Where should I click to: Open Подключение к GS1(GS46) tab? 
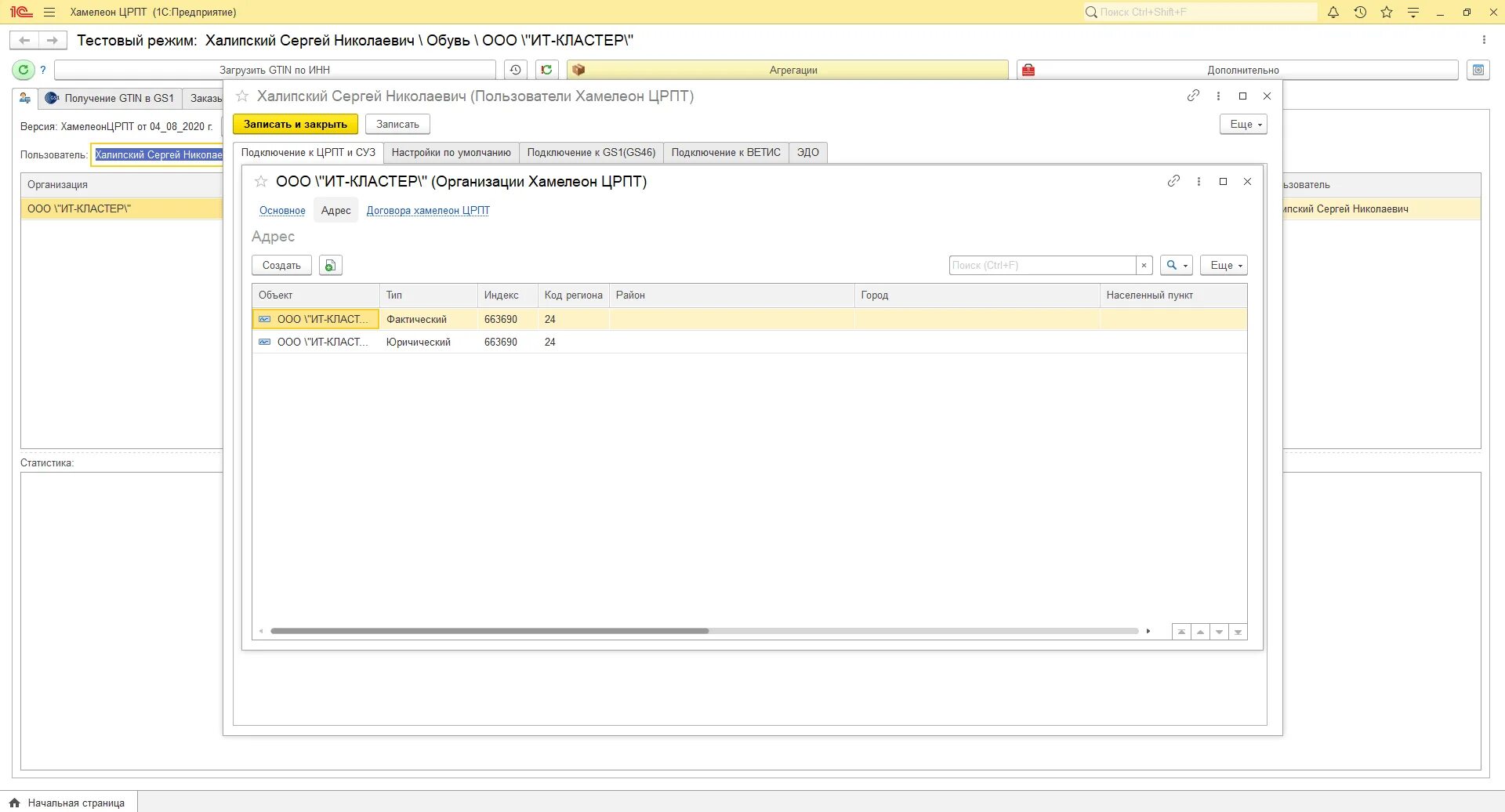point(591,152)
